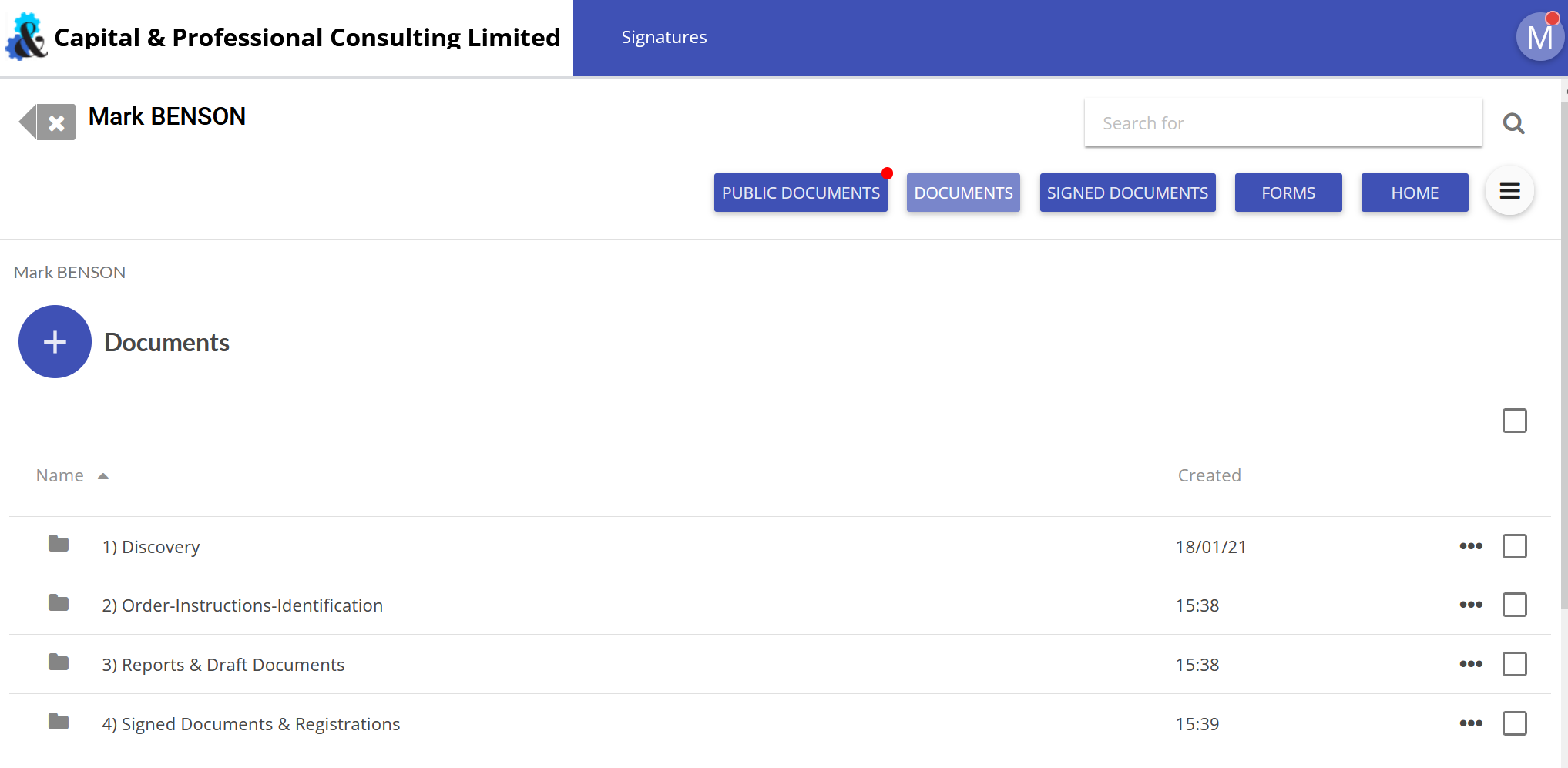Click the hamburger menu icon near HOME
1568x768 pixels.
click(1509, 190)
